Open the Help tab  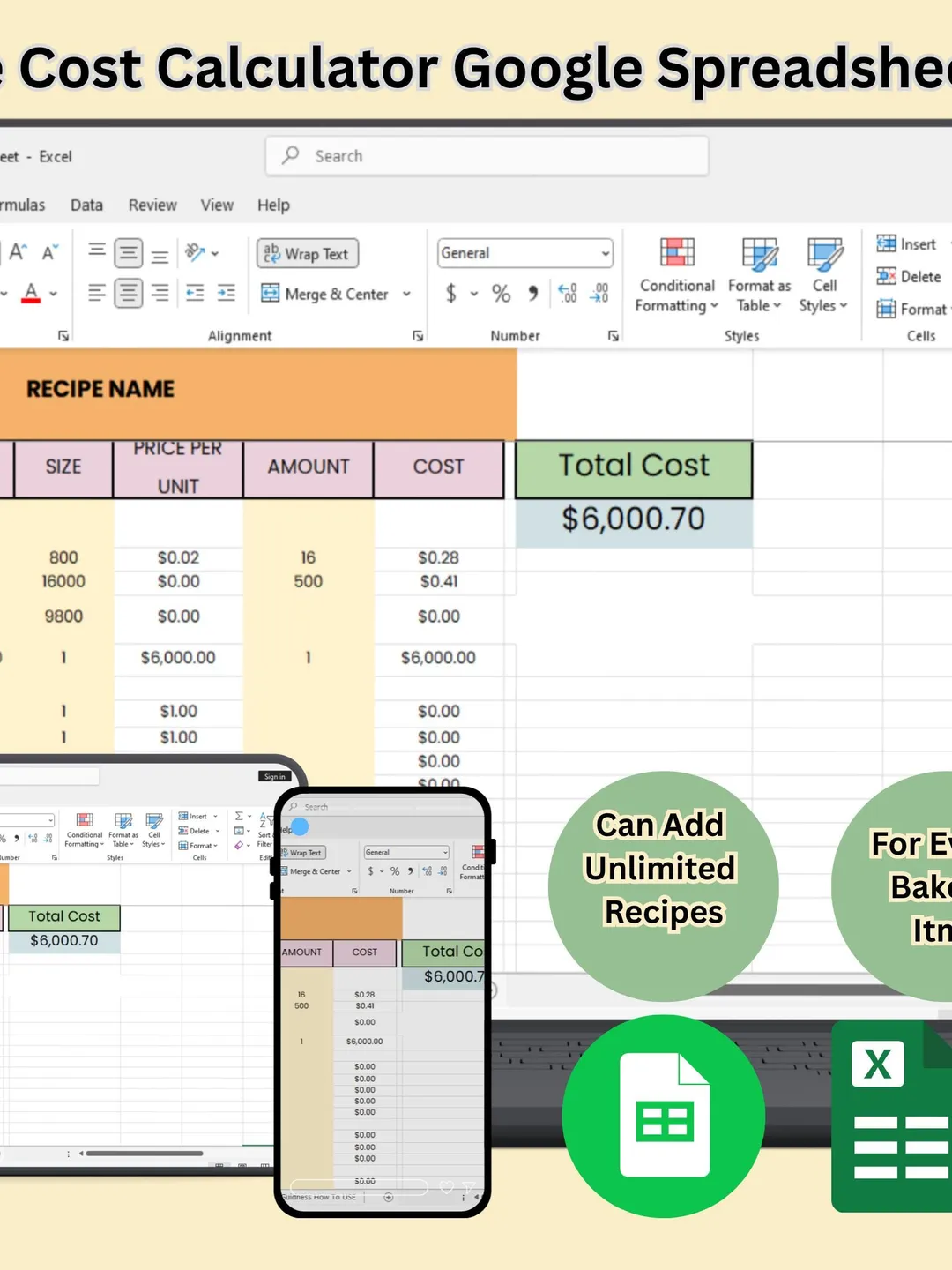pos(273,205)
